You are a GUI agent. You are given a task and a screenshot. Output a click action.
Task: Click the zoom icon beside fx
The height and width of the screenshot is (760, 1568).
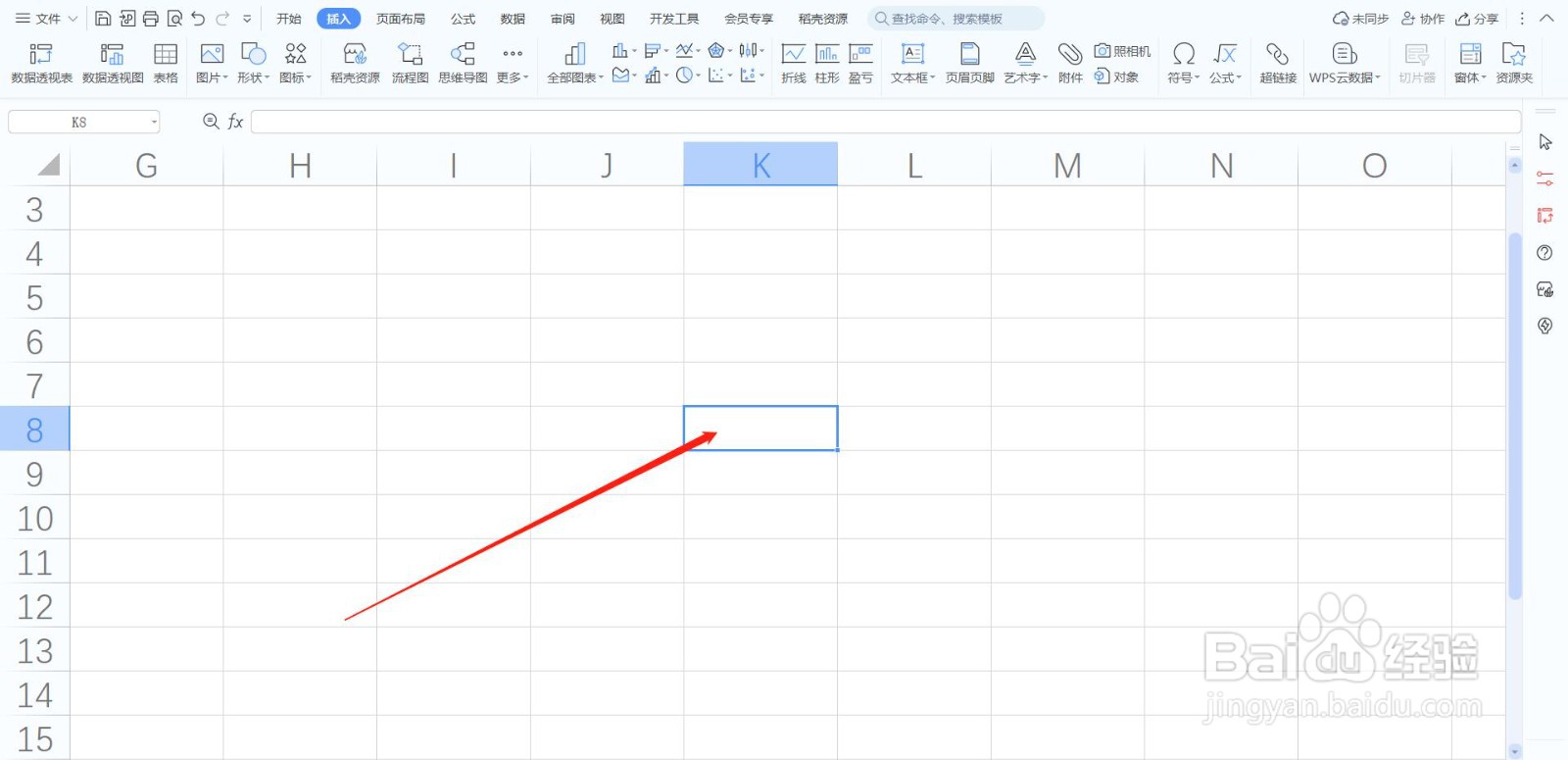210,121
